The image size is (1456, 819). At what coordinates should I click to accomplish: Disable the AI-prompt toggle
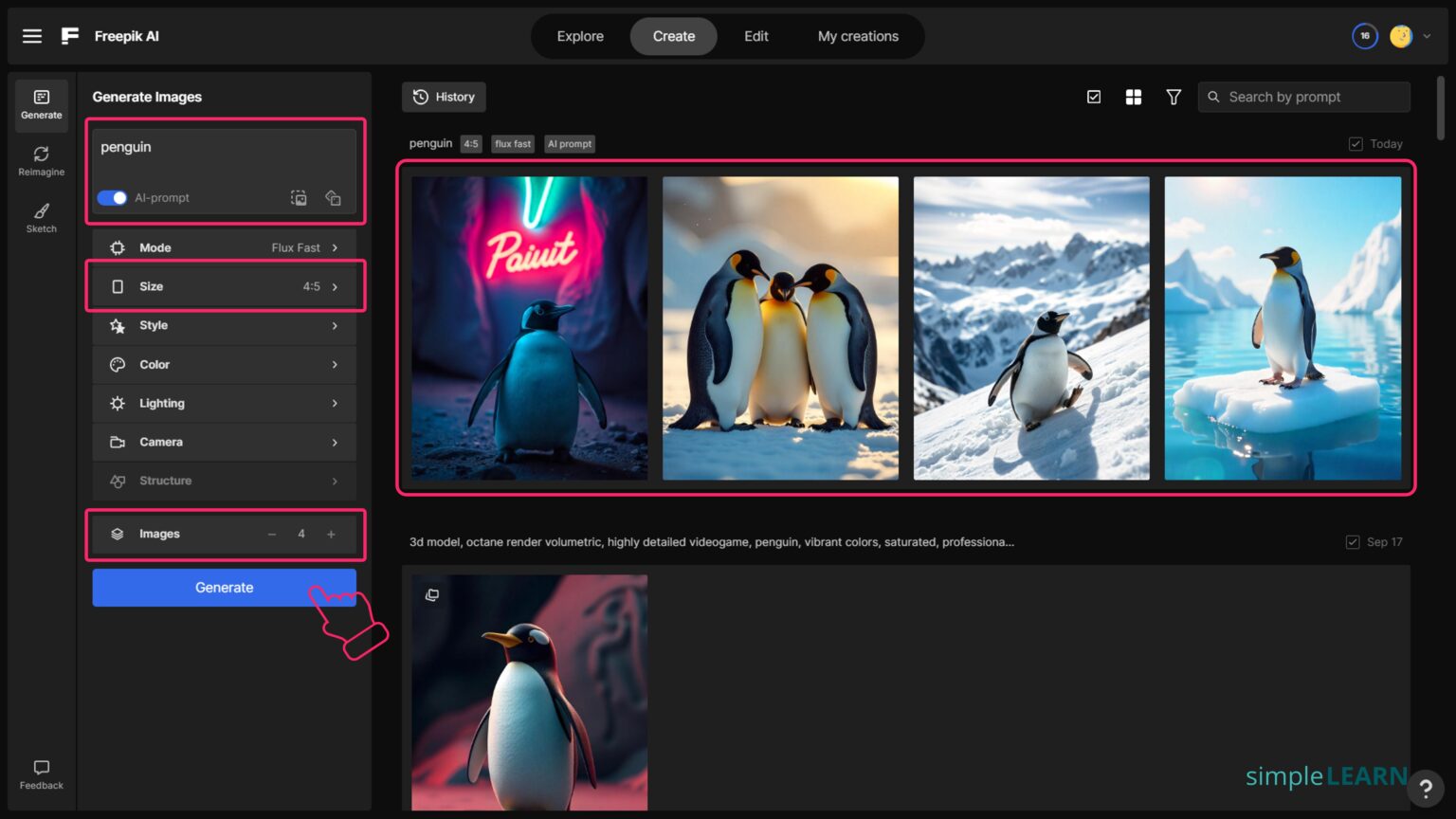coord(111,197)
